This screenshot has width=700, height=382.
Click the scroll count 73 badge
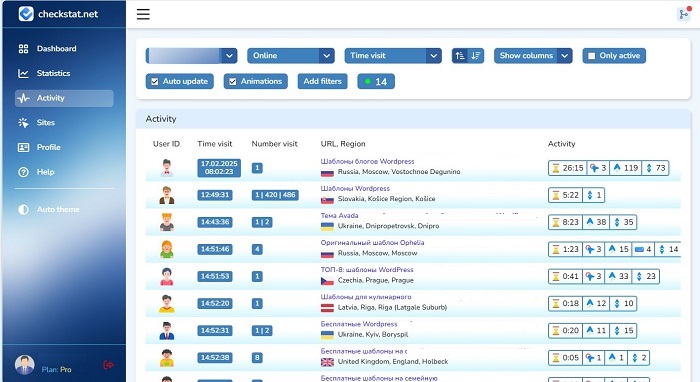(x=655, y=168)
